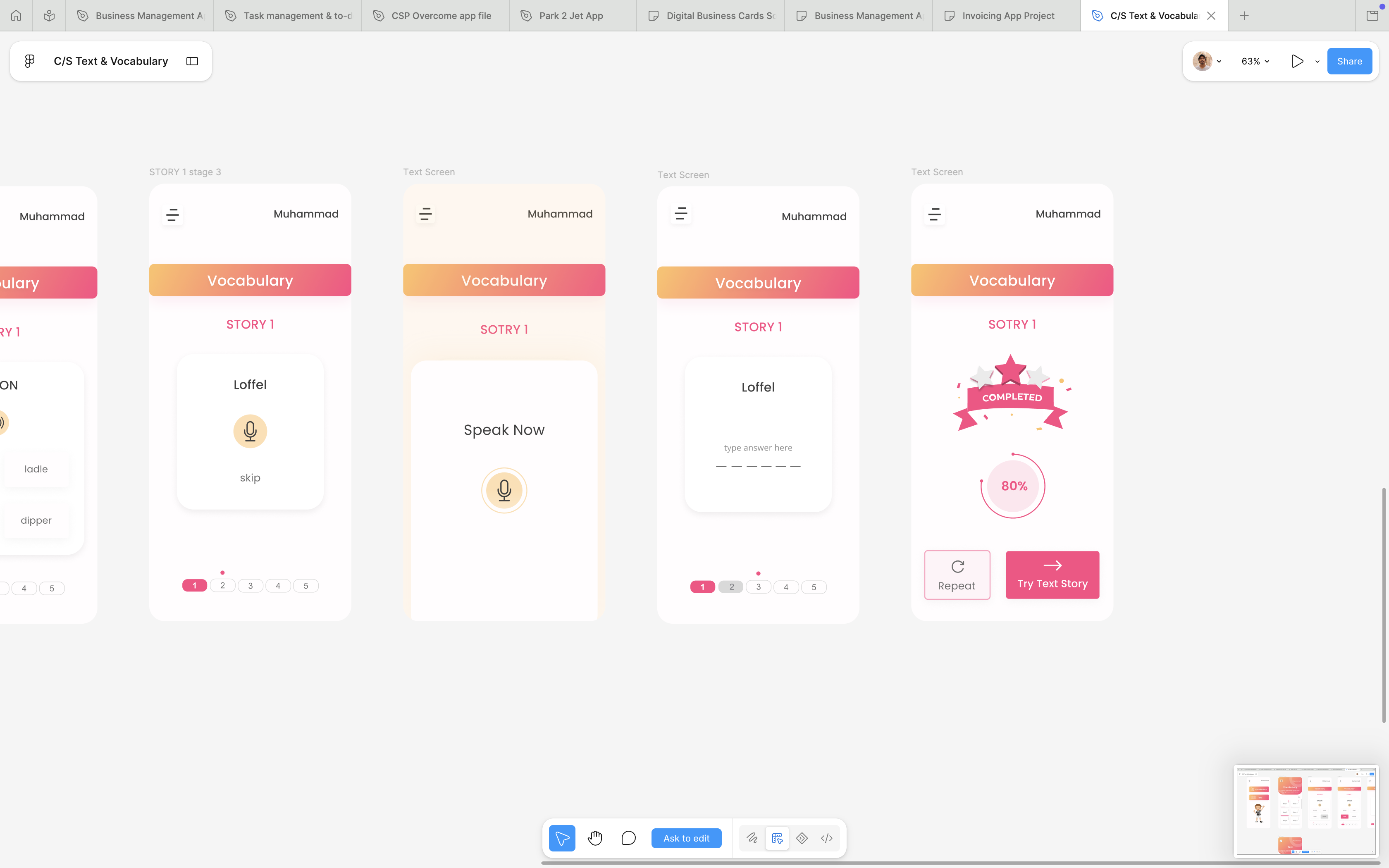
Task: Click the Repeat button
Action: pyautogui.click(x=957, y=575)
